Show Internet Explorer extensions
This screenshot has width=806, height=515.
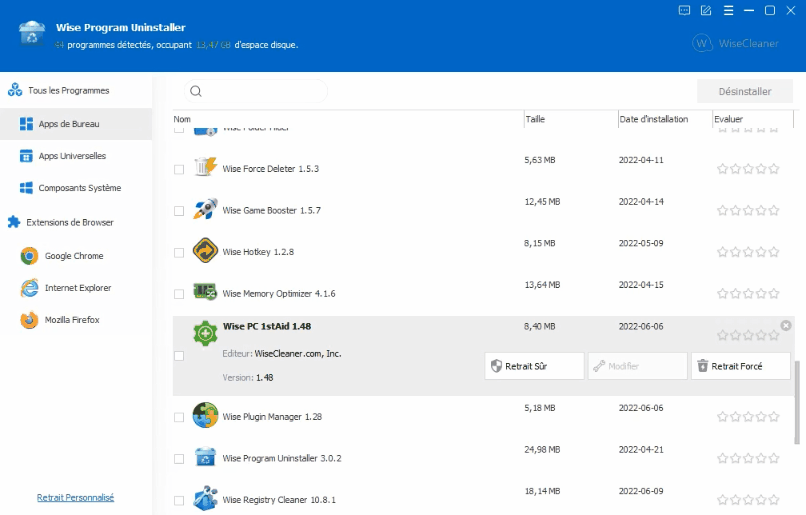pyautogui.click(x=76, y=288)
